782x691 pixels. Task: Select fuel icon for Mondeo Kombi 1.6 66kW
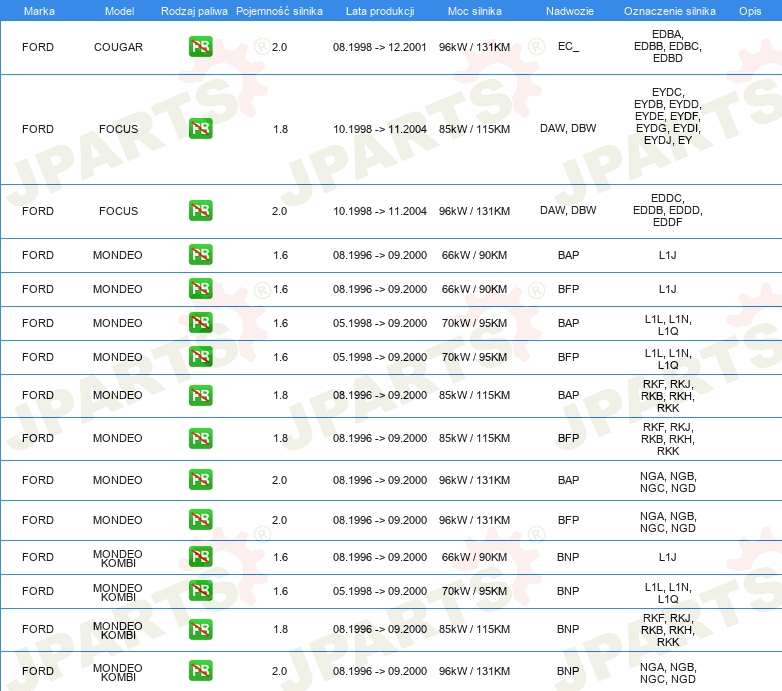(200, 557)
